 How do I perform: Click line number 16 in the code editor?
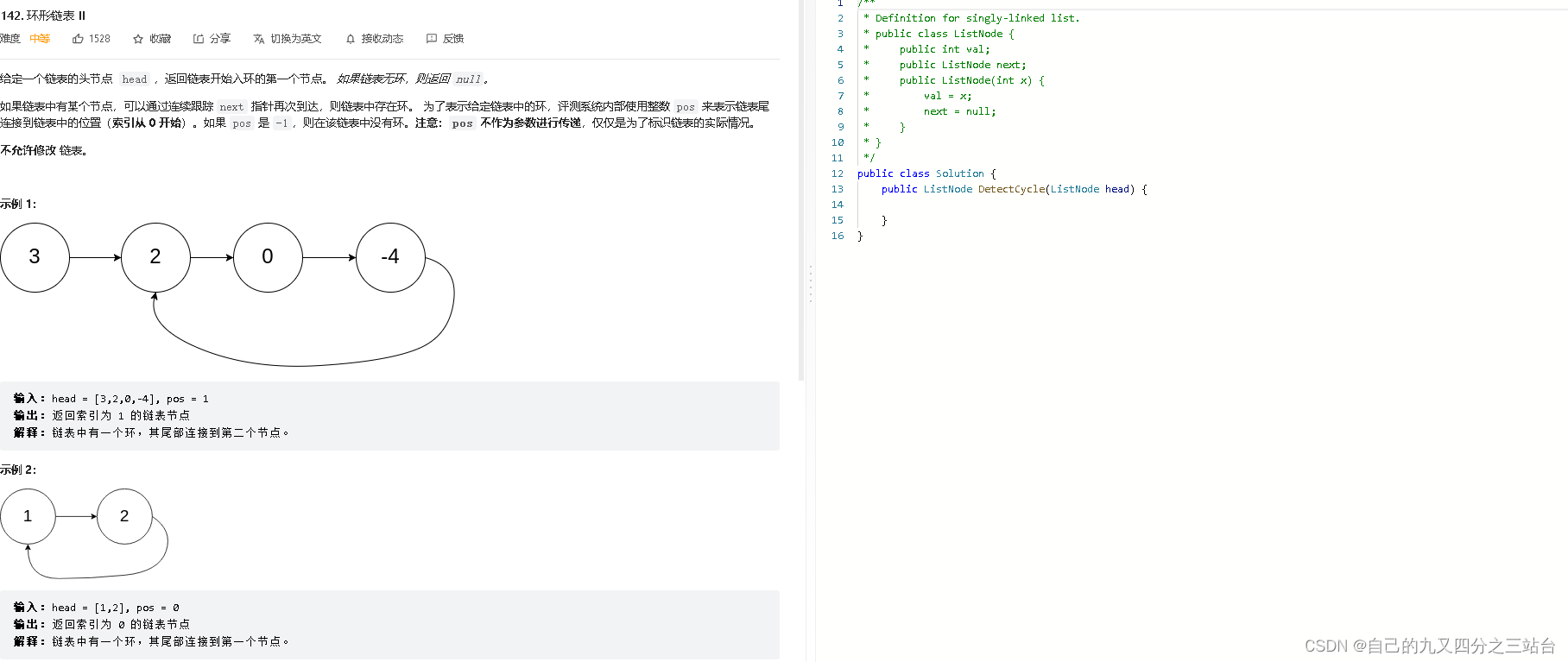point(838,236)
